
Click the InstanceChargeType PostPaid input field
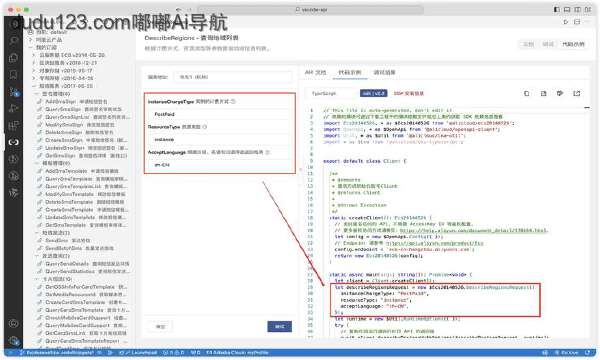coord(220,114)
